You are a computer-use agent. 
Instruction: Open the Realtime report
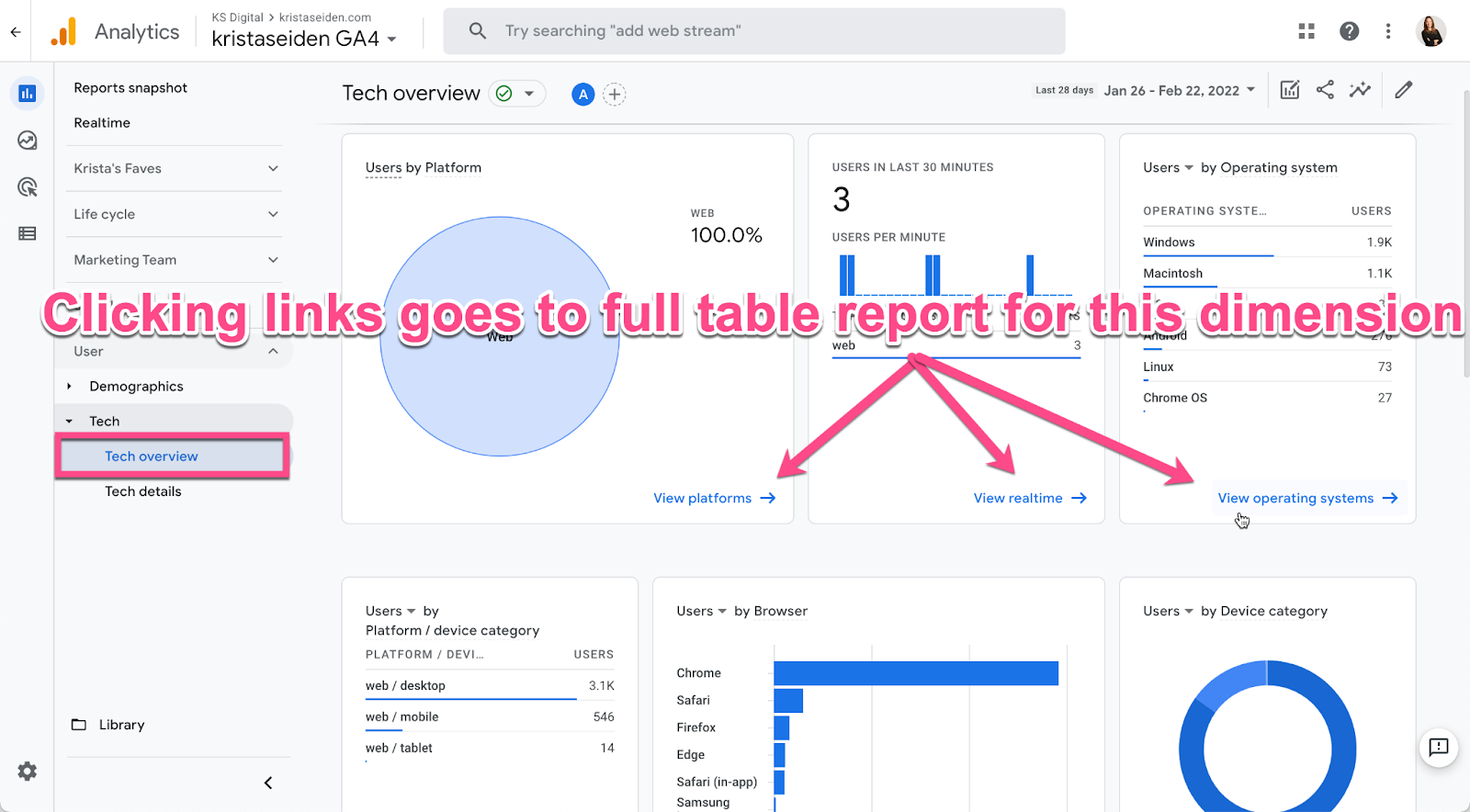(x=102, y=122)
